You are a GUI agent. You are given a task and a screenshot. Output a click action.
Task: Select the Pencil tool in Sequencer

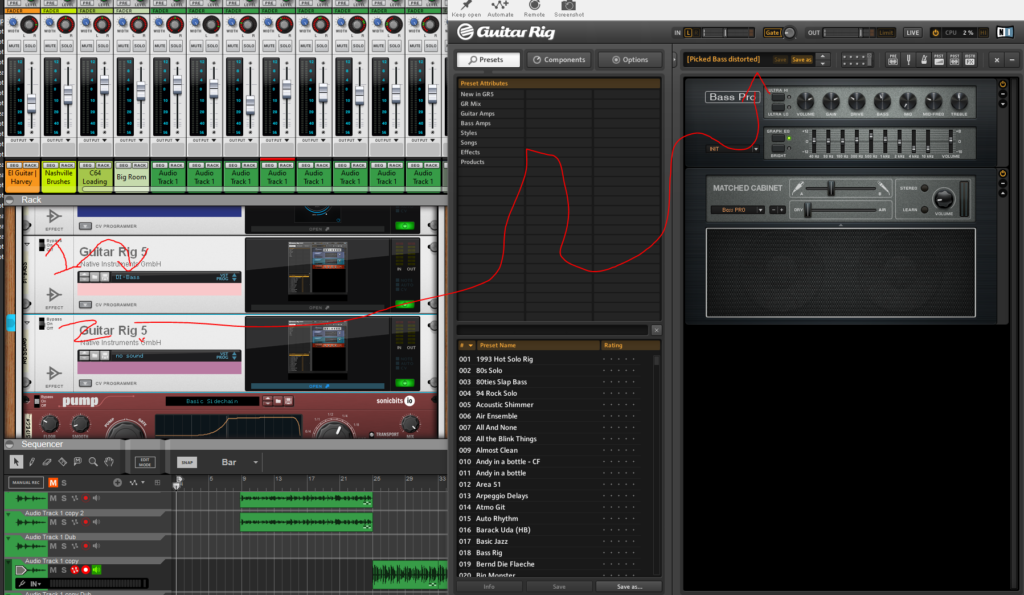pyautogui.click(x=31, y=462)
